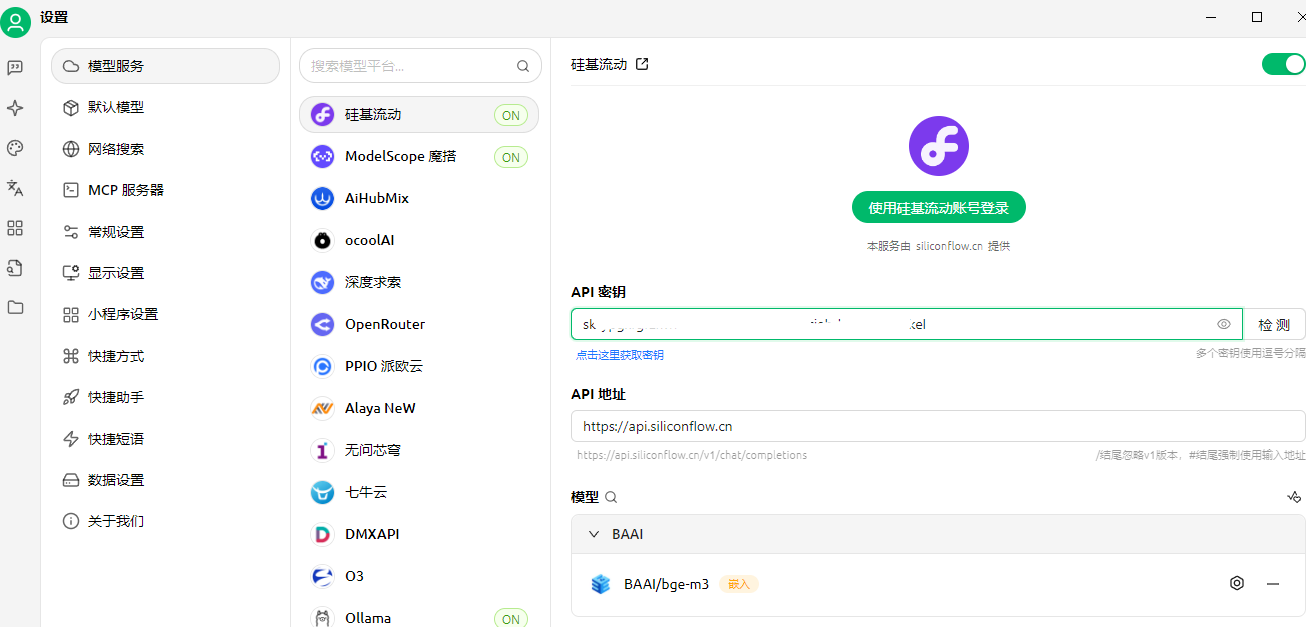Click the 深度求索 provider icon
The image size is (1306, 627).
tap(322, 282)
